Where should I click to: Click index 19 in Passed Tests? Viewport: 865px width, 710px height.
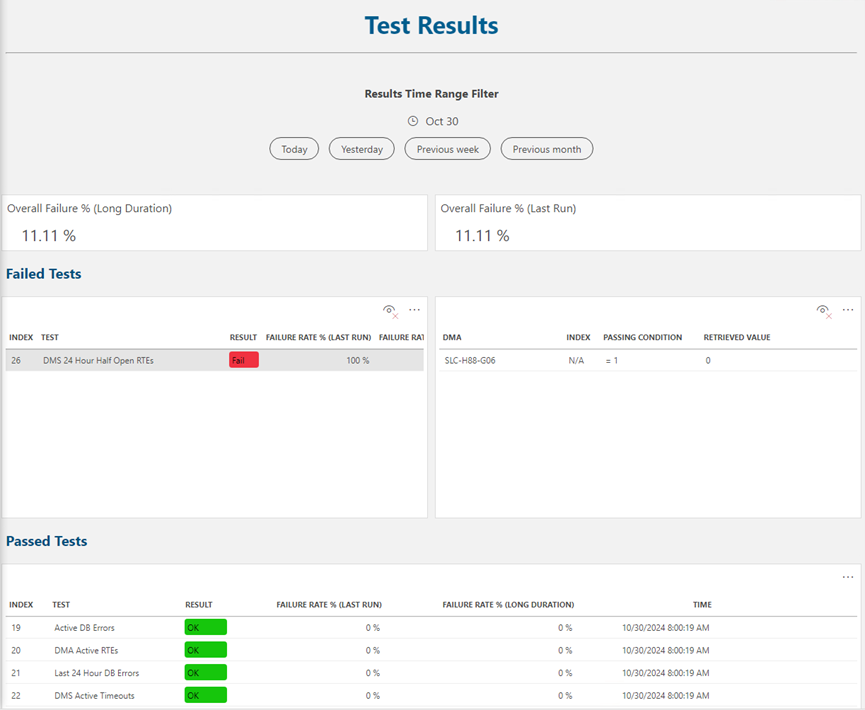pos(16,628)
